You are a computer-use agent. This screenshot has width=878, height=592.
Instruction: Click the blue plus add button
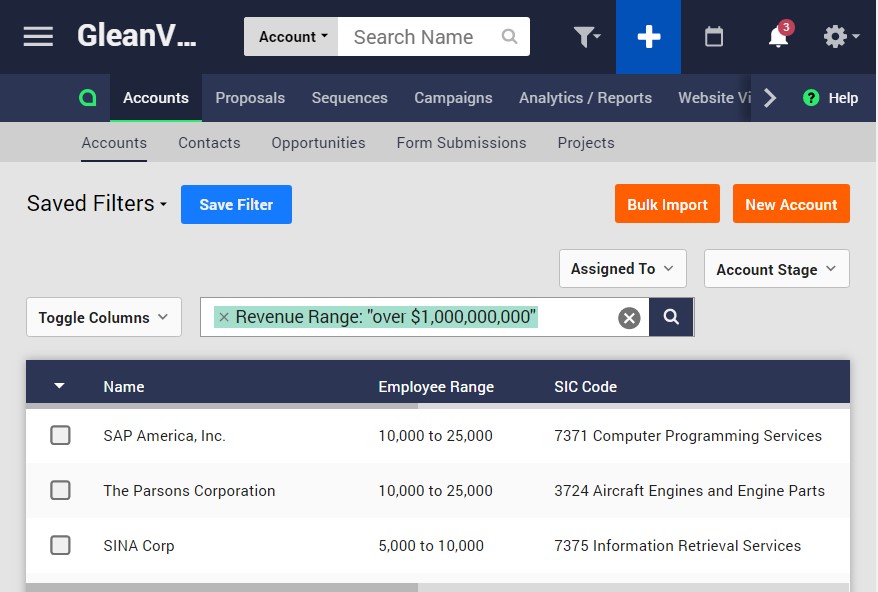(x=648, y=37)
